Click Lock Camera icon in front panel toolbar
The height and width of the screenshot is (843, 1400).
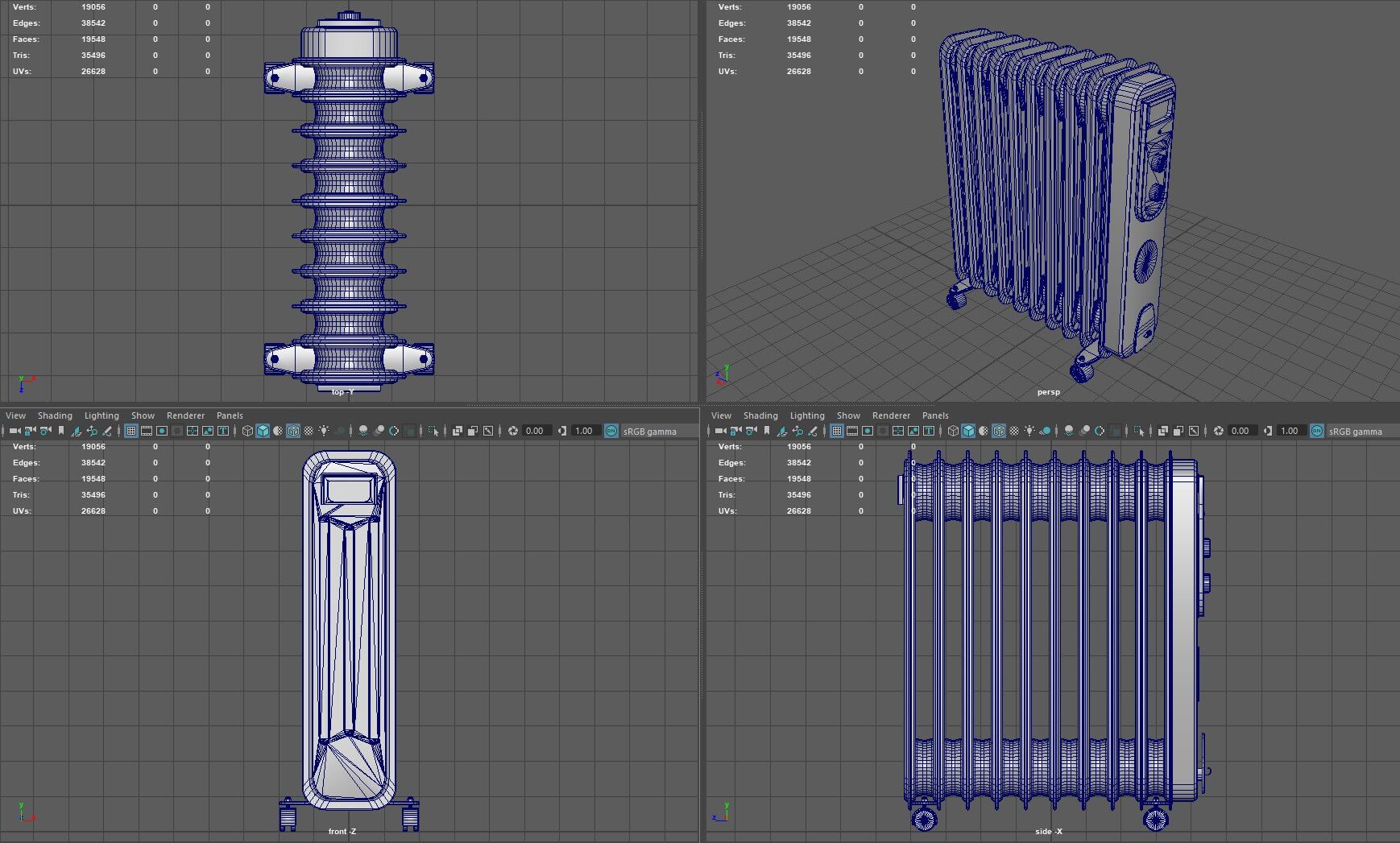(x=30, y=431)
